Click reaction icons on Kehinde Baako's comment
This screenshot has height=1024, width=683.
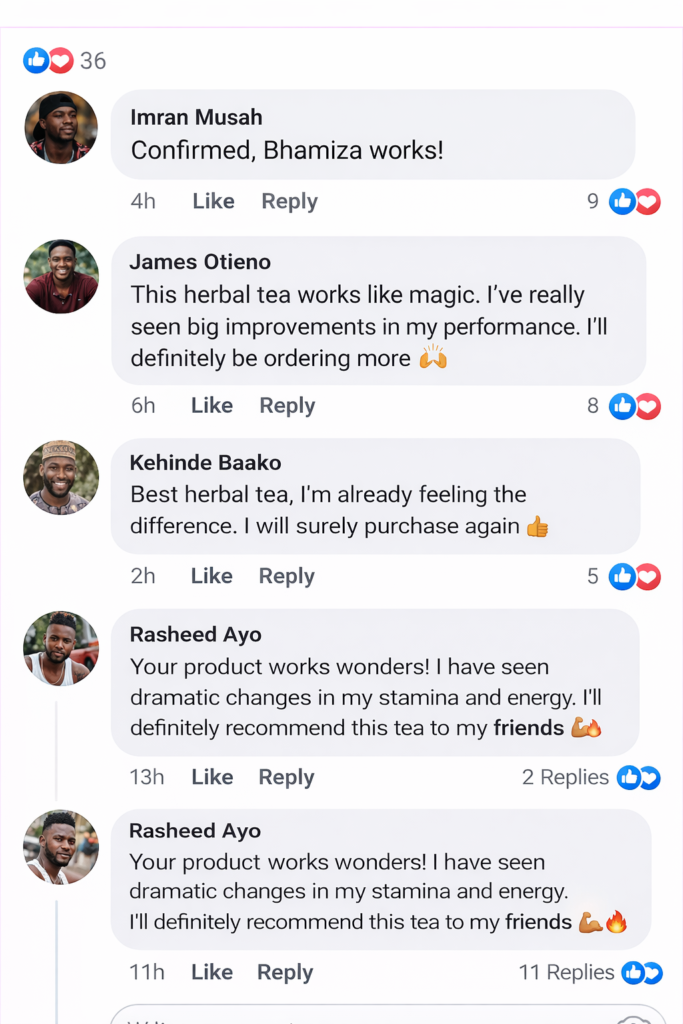coord(635,577)
